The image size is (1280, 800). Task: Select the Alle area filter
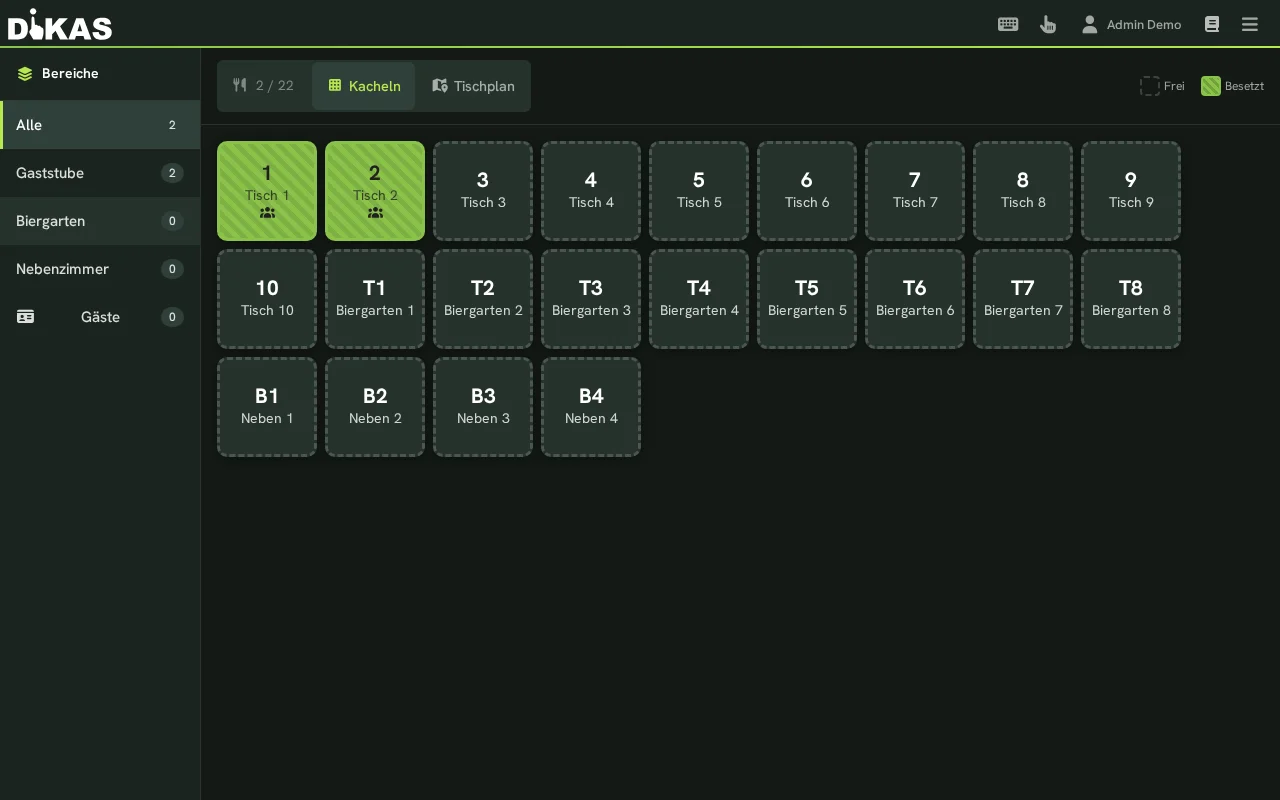[100, 125]
